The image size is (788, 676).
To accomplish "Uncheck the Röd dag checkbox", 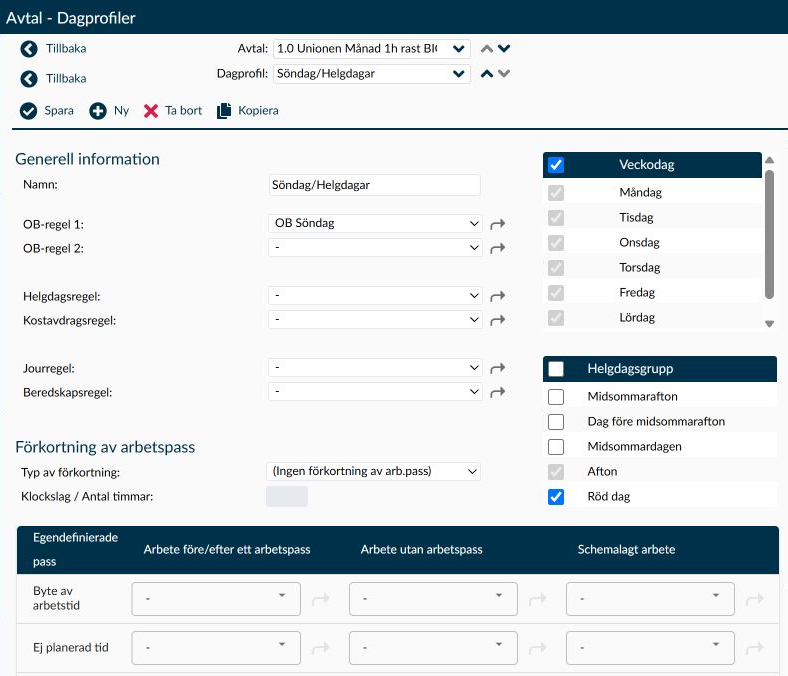I will tap(556, 497).
